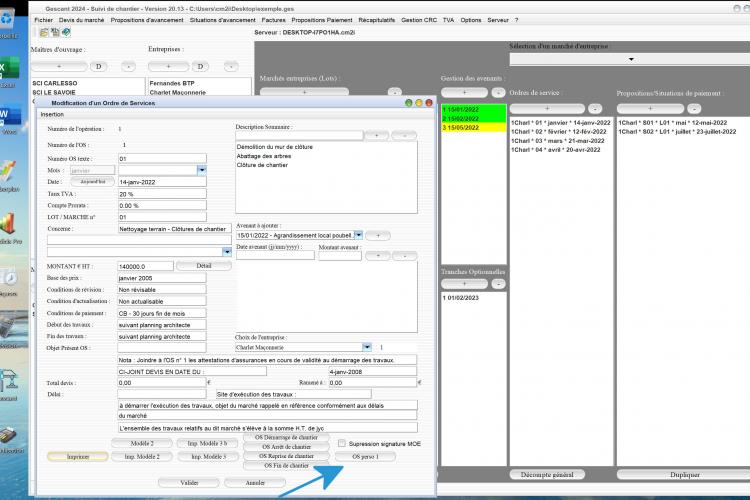Click the Imp. Modèle 3 b button
This screenshot has height=500, width=750.
click(207, 443)
